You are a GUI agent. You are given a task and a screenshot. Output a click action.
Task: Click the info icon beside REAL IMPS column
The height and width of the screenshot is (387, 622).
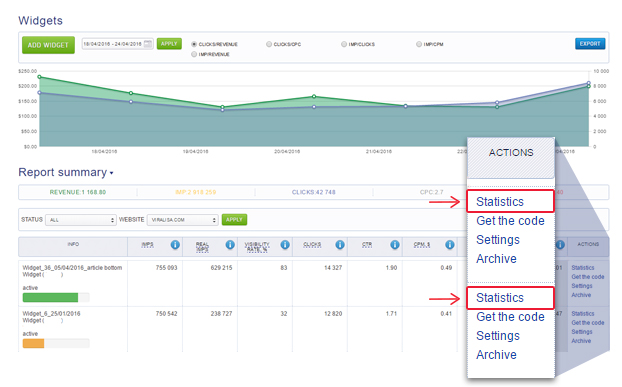pos(230,245)
